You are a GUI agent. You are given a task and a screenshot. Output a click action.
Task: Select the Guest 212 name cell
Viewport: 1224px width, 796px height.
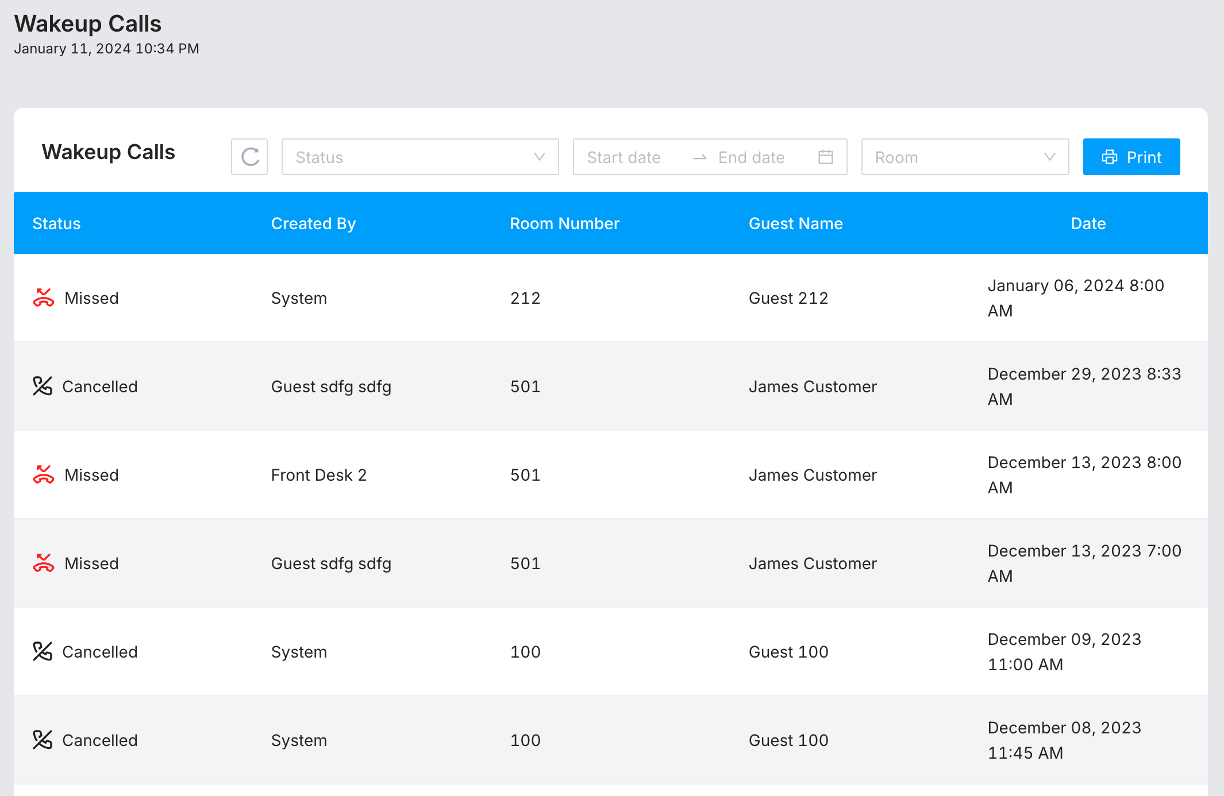pyautogui.click(x=789, y=298)
